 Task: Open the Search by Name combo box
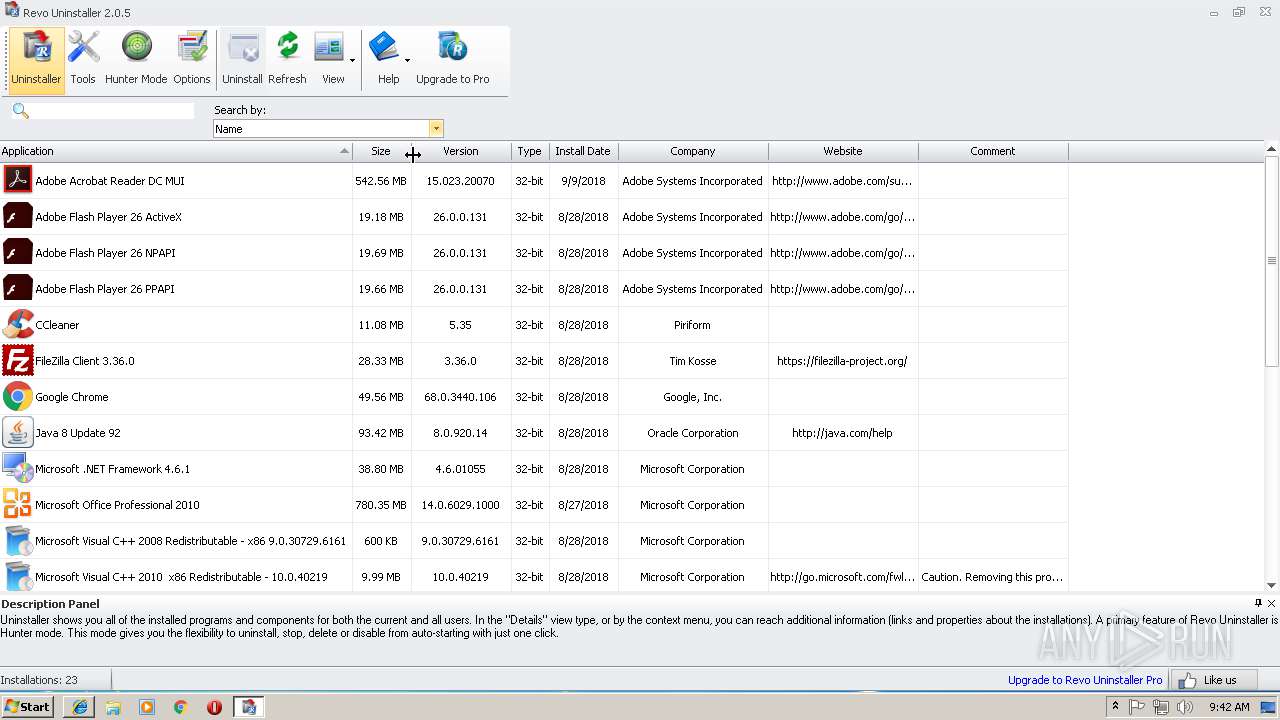(328, 129)
